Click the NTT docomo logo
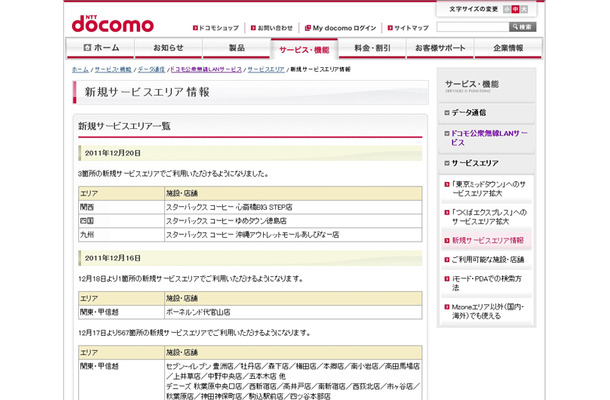The width and height of the screenshot is (610, 400). coord(113,21)
